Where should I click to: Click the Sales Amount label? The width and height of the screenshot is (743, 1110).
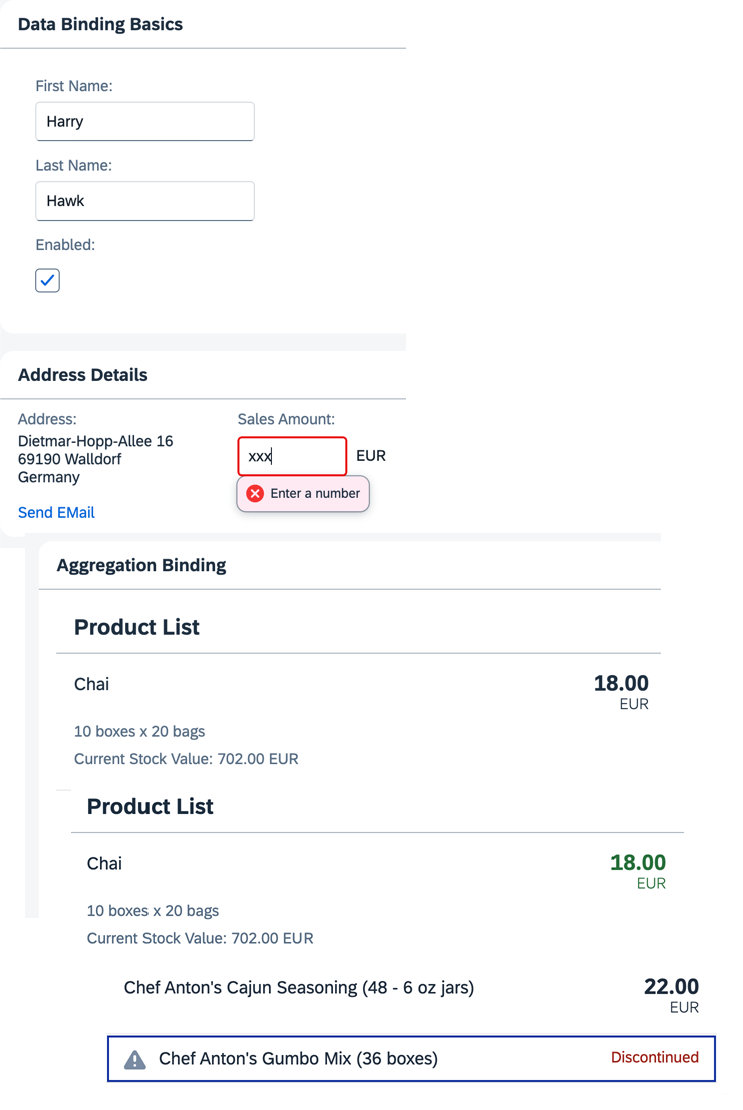pyautogui.click(x=286, y=419)
